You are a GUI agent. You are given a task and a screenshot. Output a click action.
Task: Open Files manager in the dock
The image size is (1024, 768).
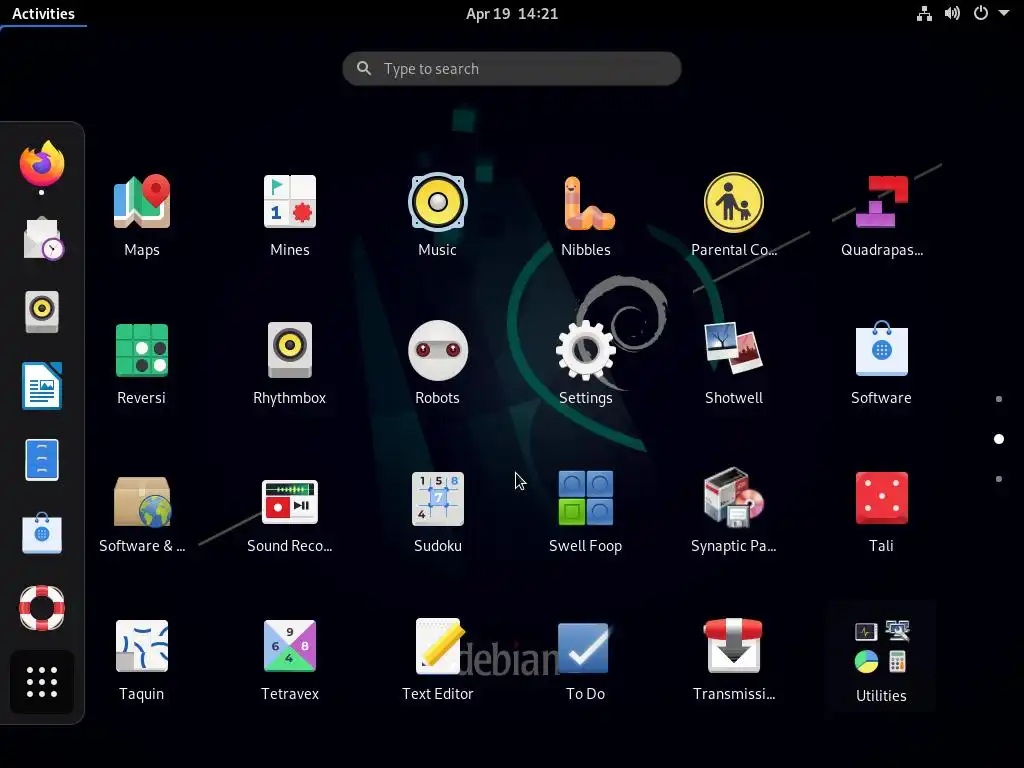click(x=42, y=460)
